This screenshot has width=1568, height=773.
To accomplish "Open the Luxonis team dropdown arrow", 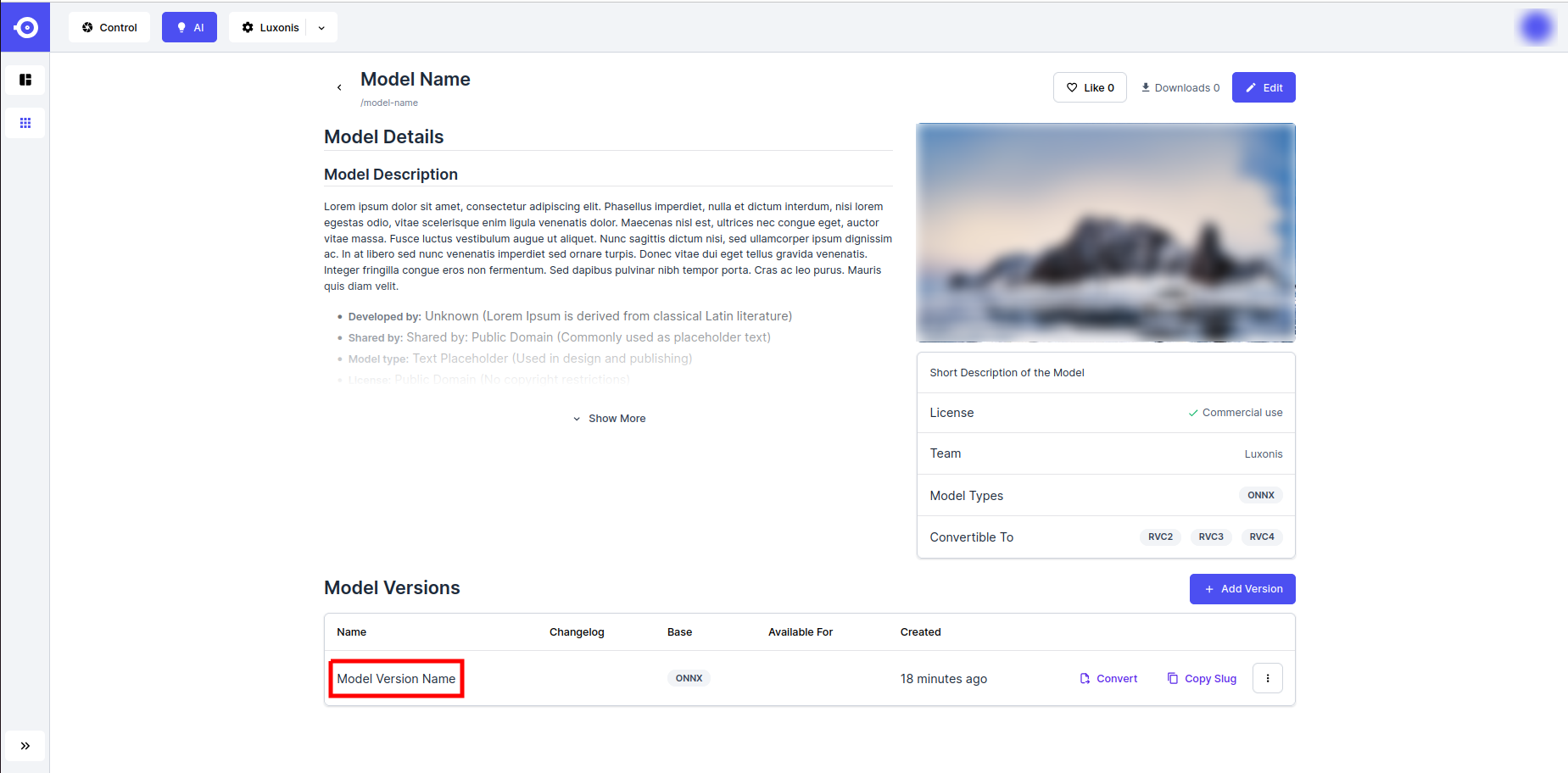I will [321, 28].
